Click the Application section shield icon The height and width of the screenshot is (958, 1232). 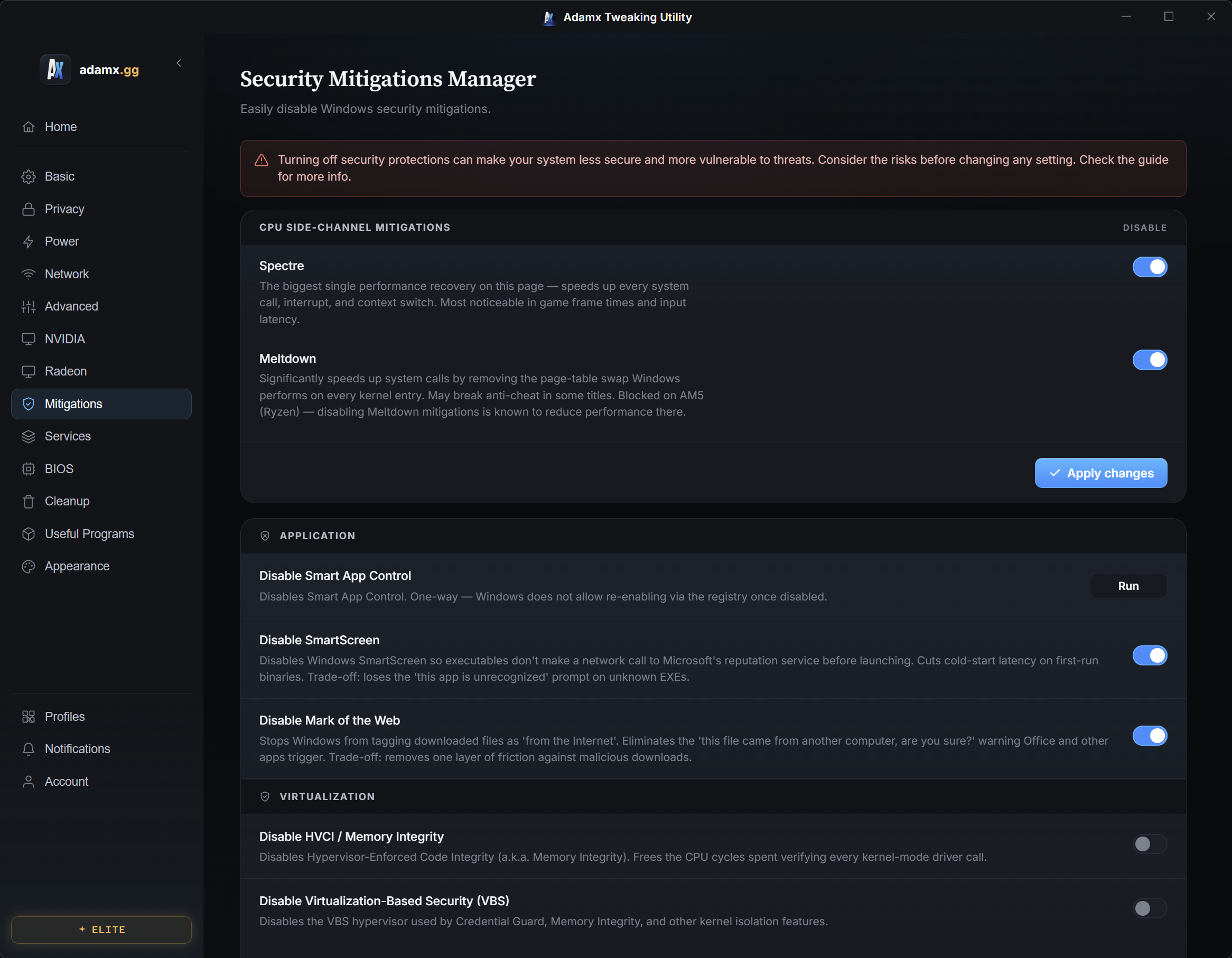tap(265, 536)
